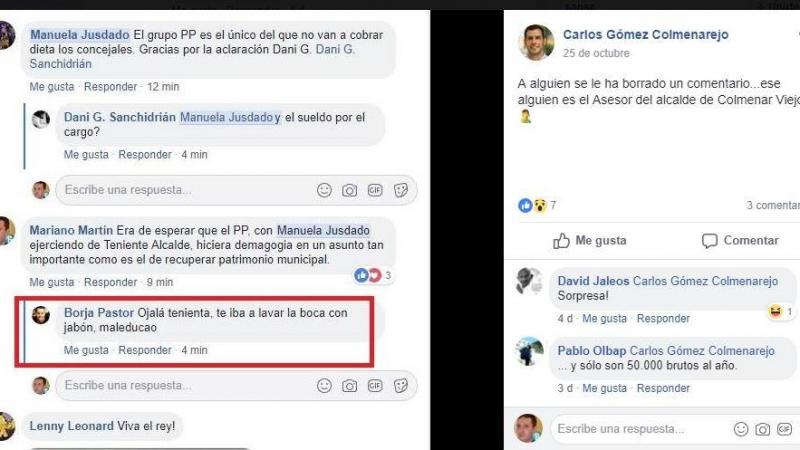View reactions on Carlos's post

[537, 206]
